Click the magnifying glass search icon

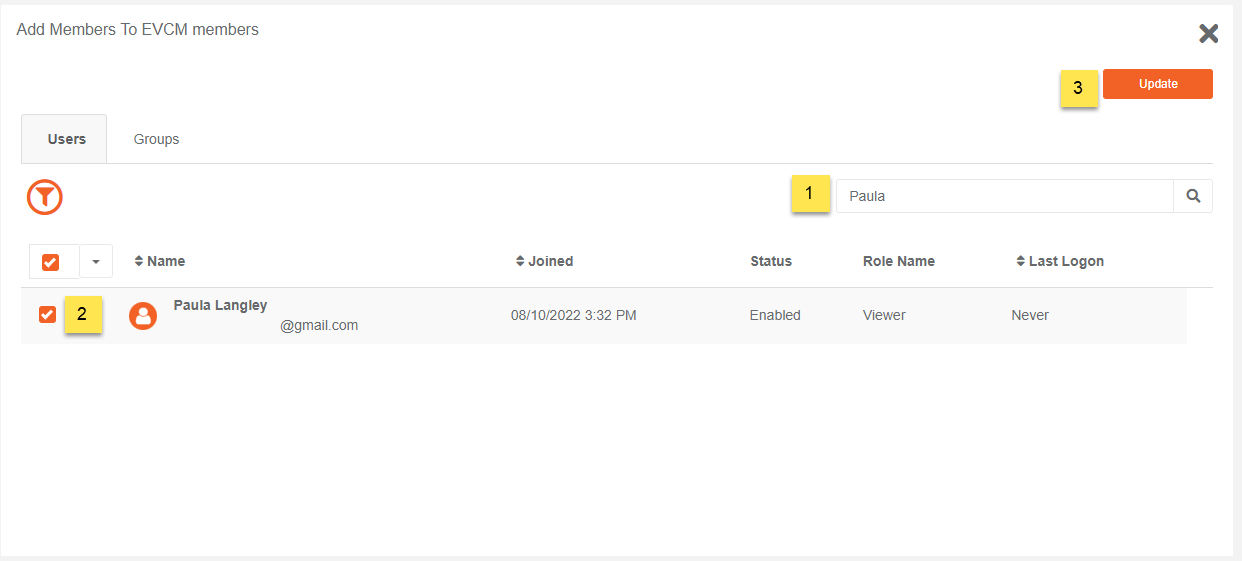(x=1193, y=196)
